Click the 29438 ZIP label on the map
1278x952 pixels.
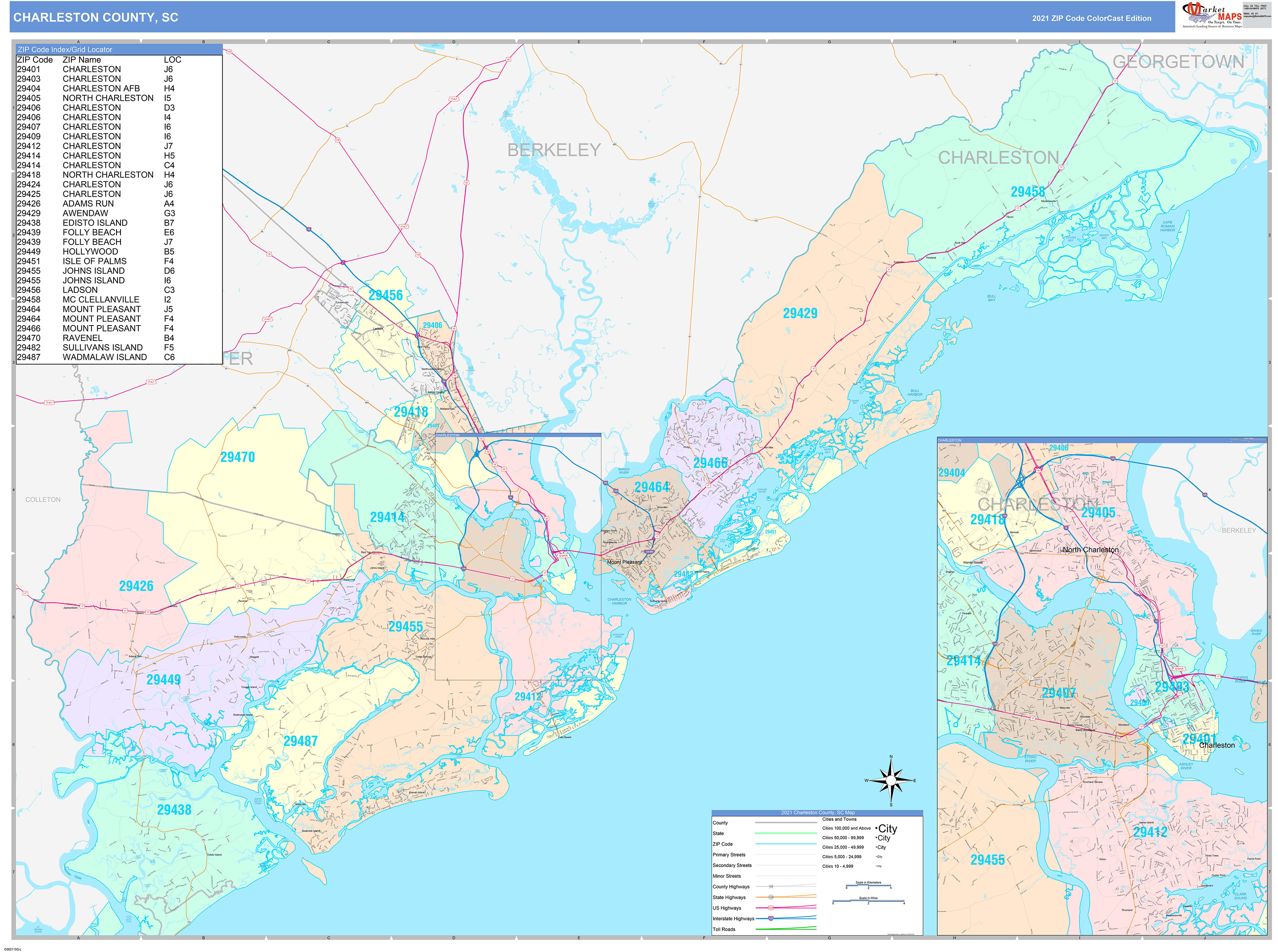(174, 810)
